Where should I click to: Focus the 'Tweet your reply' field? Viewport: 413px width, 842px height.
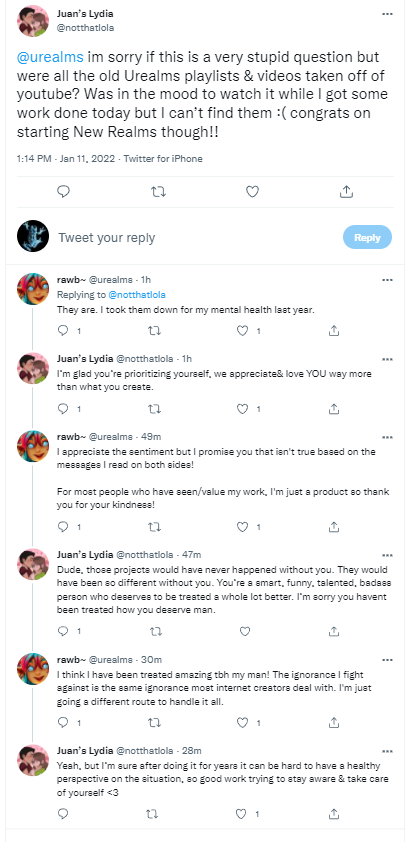pos(193,237)
